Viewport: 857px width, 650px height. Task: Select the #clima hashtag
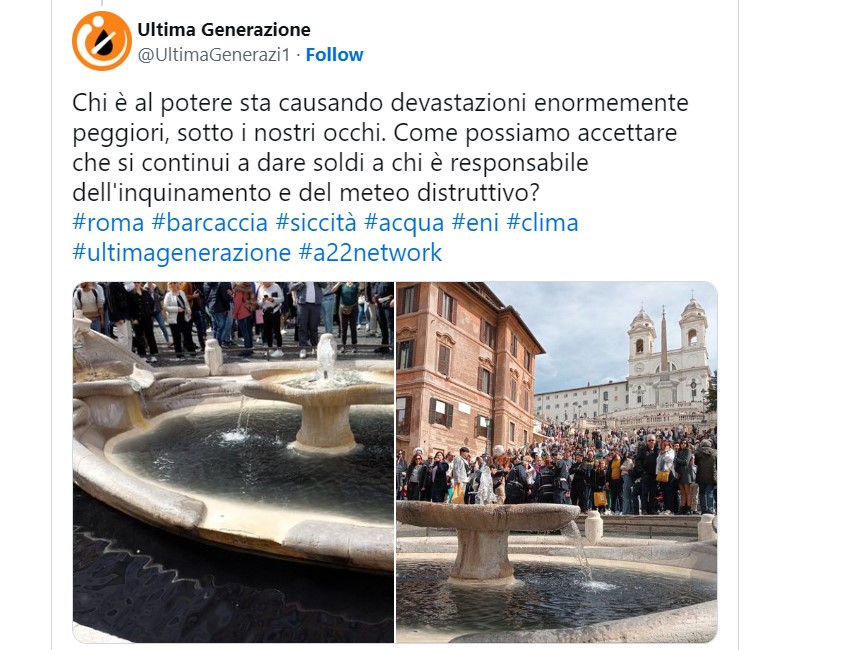(542, 222)
